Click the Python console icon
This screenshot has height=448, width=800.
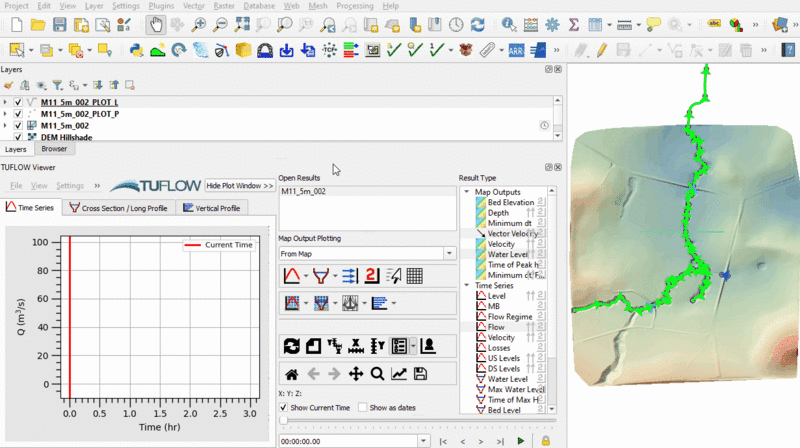(x=136, y=50)
